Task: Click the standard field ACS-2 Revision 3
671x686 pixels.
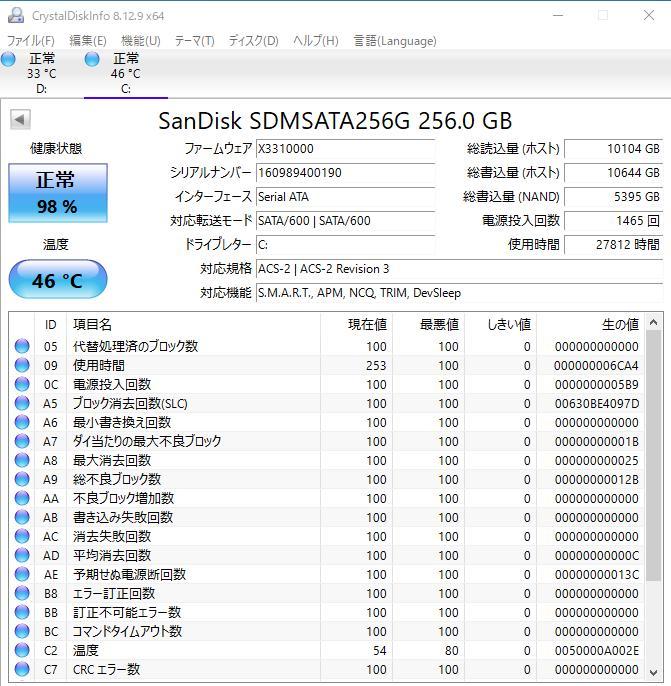Action: point(459,269)
